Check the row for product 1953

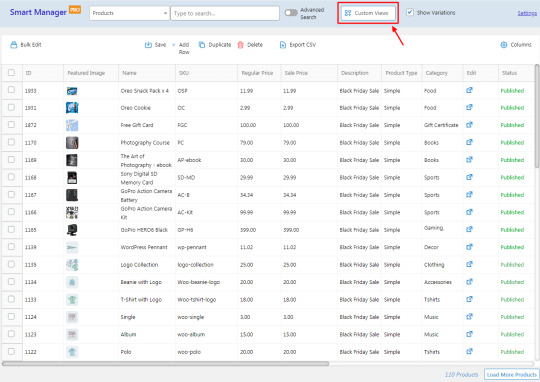tap(11, 90)
